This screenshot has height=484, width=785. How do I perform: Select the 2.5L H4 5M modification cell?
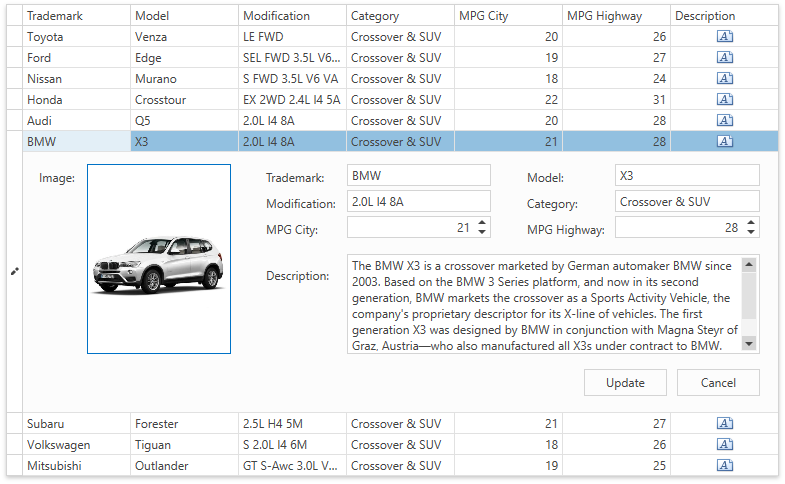292,424
